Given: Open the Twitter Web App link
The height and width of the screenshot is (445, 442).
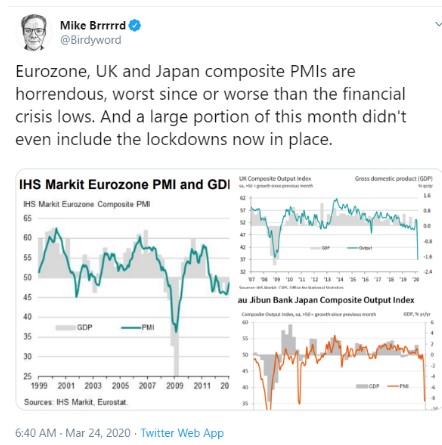Looking at the screenshot, I should tap(182, 433).
